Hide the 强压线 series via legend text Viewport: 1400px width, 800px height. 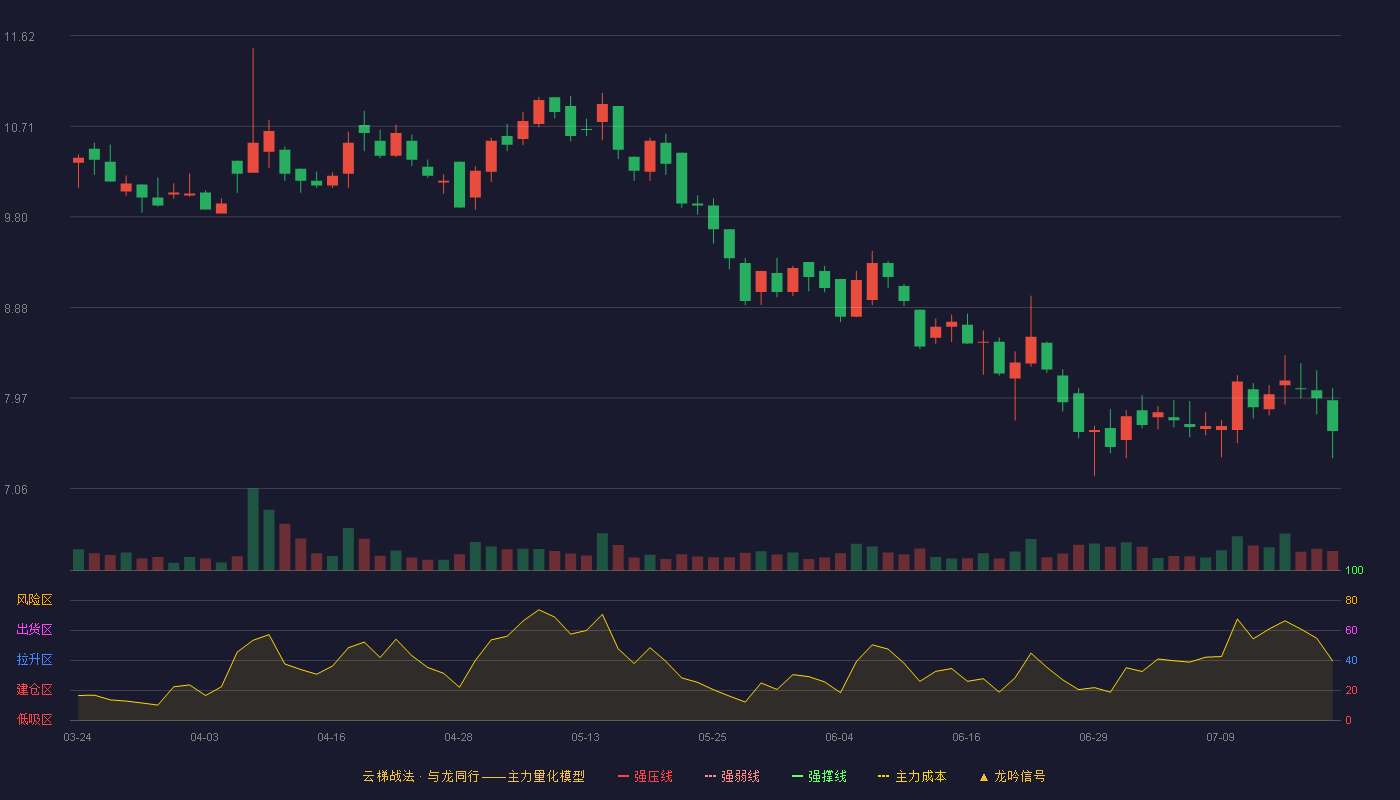[x=653, y=777]
